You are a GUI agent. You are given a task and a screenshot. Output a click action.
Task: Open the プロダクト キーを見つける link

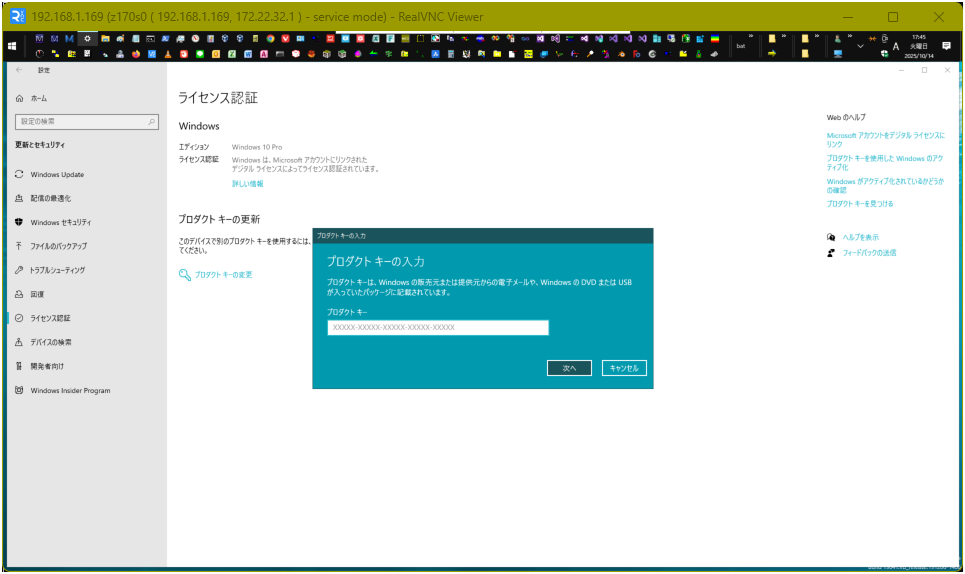[x=860, y=204]
